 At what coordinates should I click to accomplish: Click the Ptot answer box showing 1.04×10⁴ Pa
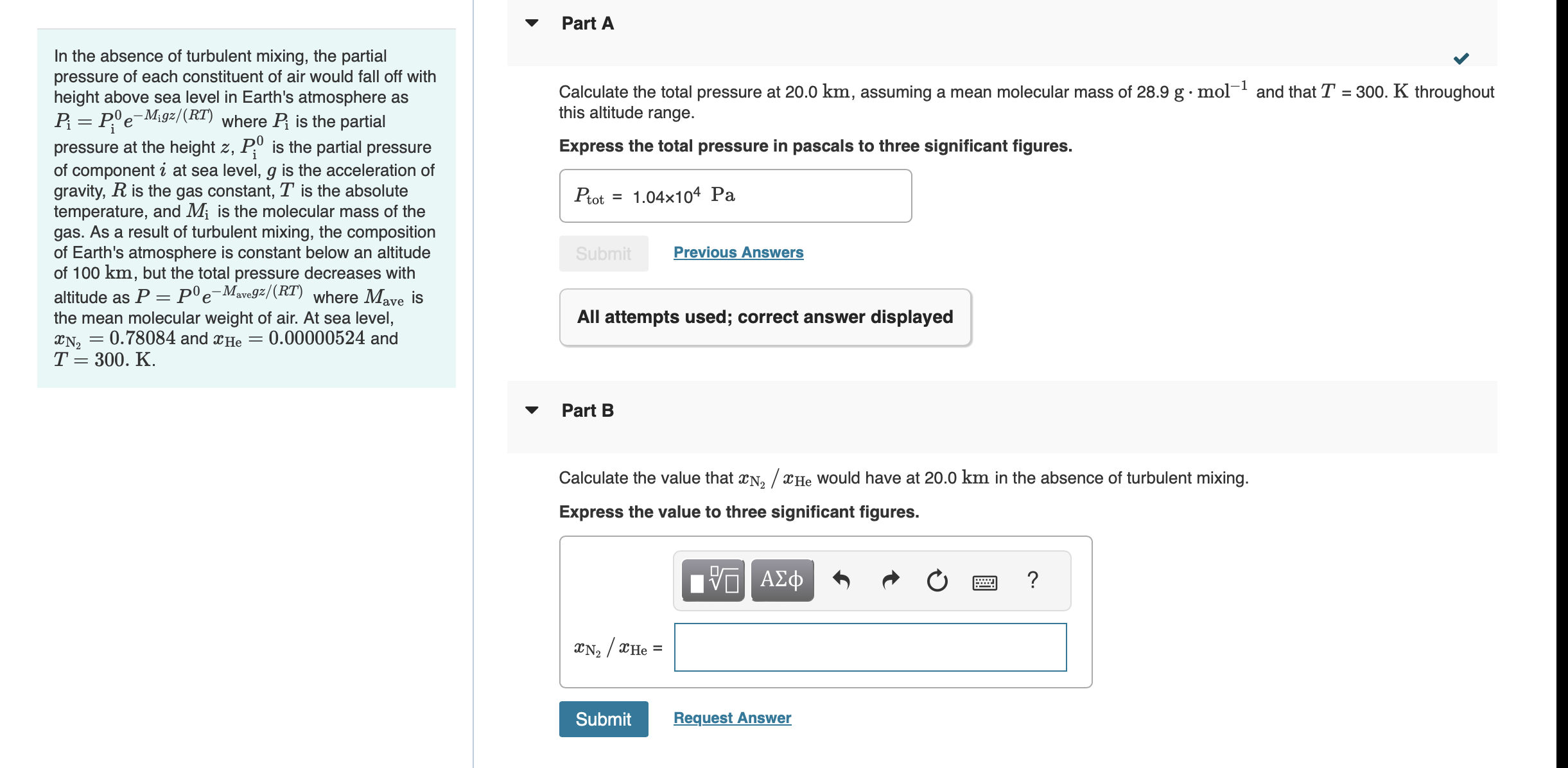[735, 196]
